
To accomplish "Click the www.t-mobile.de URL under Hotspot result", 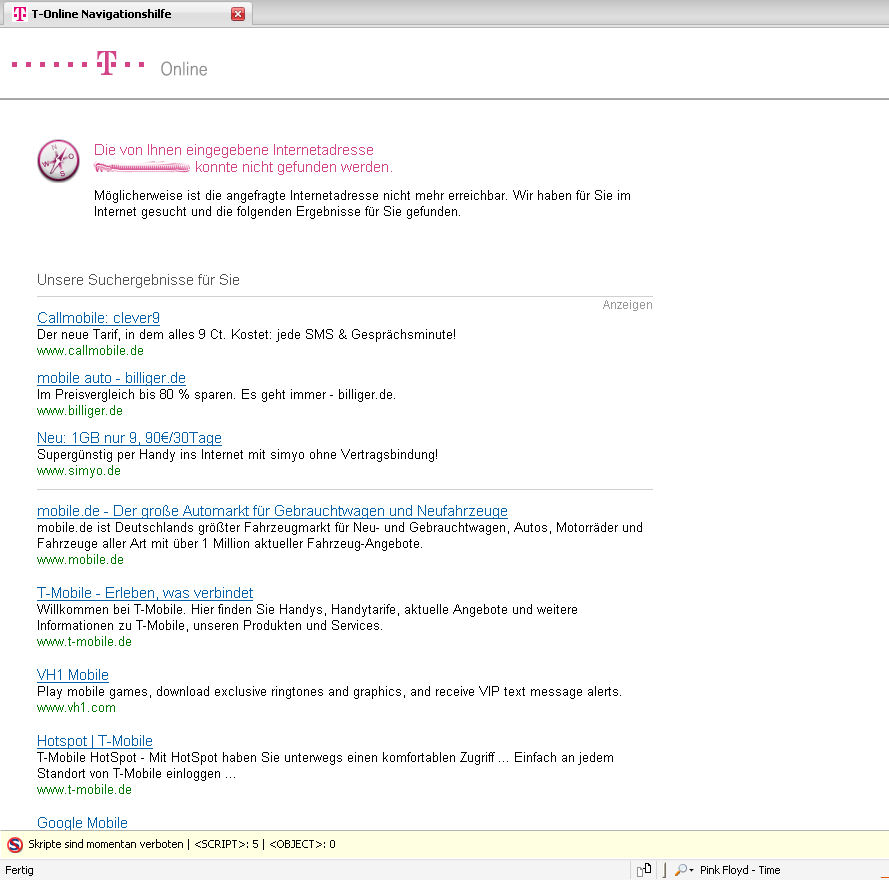I will click(x=84, y=790).
